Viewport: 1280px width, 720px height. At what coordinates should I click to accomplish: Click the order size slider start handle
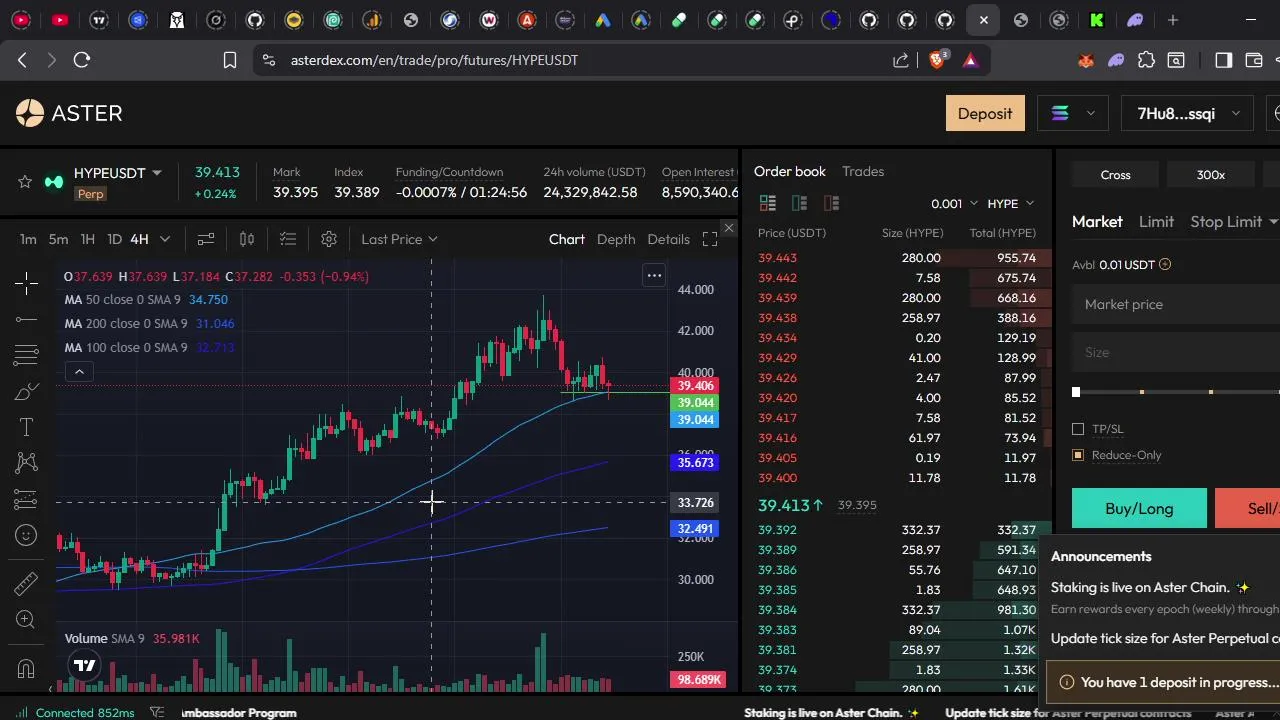(x=1076, y=392)
